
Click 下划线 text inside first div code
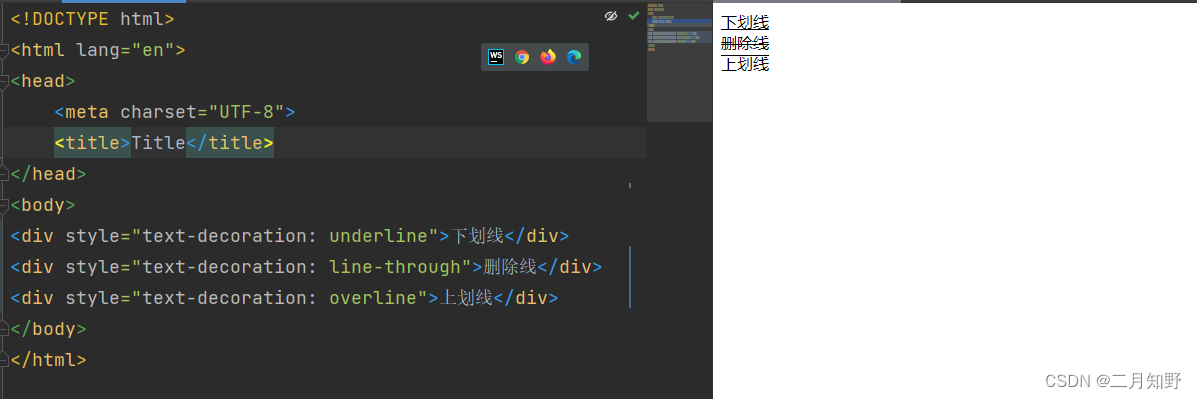coord(477,236)
